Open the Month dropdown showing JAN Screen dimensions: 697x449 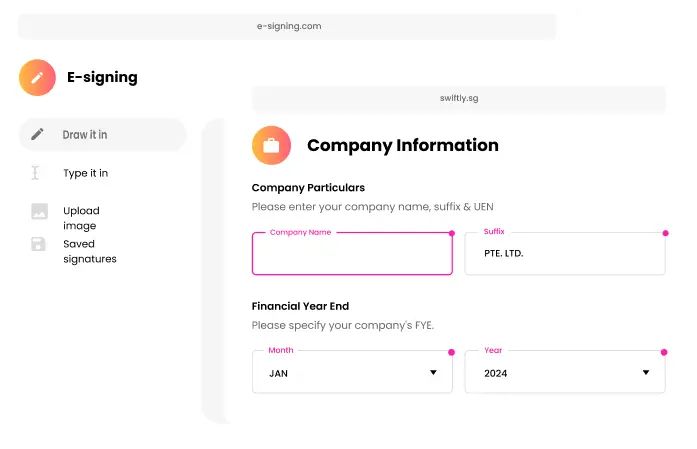352,372
